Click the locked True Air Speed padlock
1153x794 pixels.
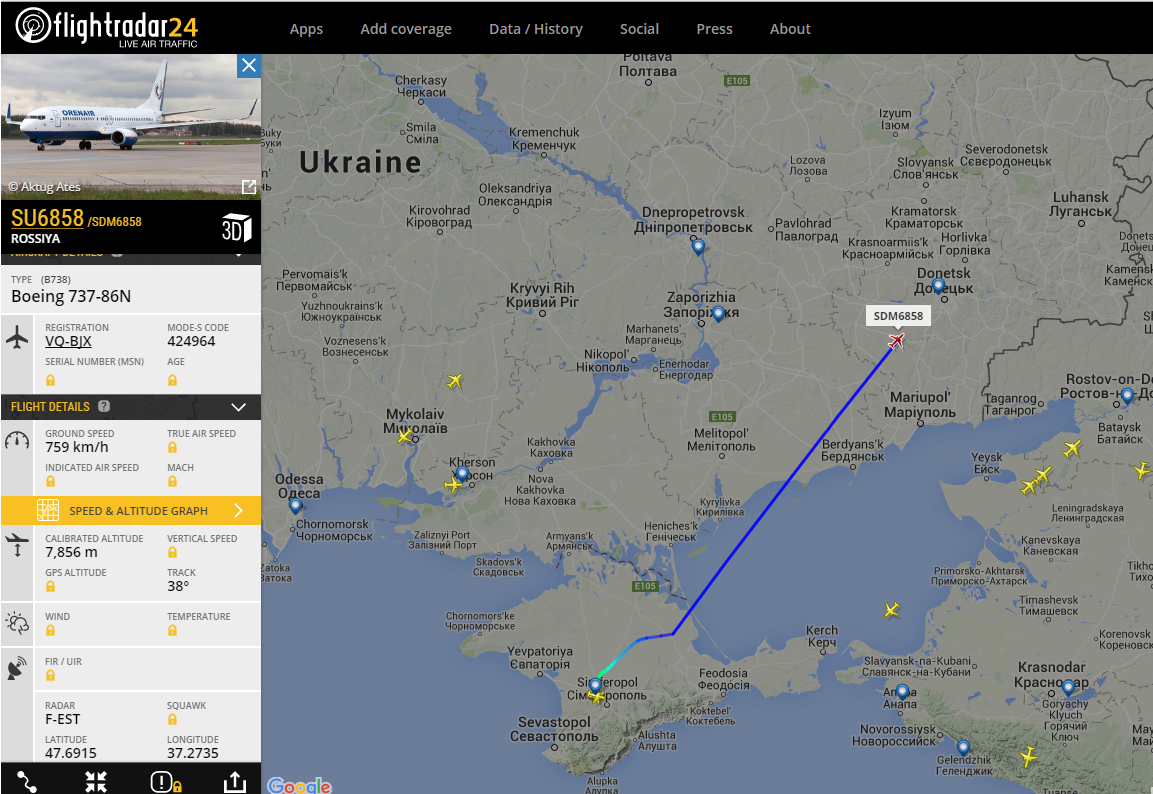click(172, 447)
